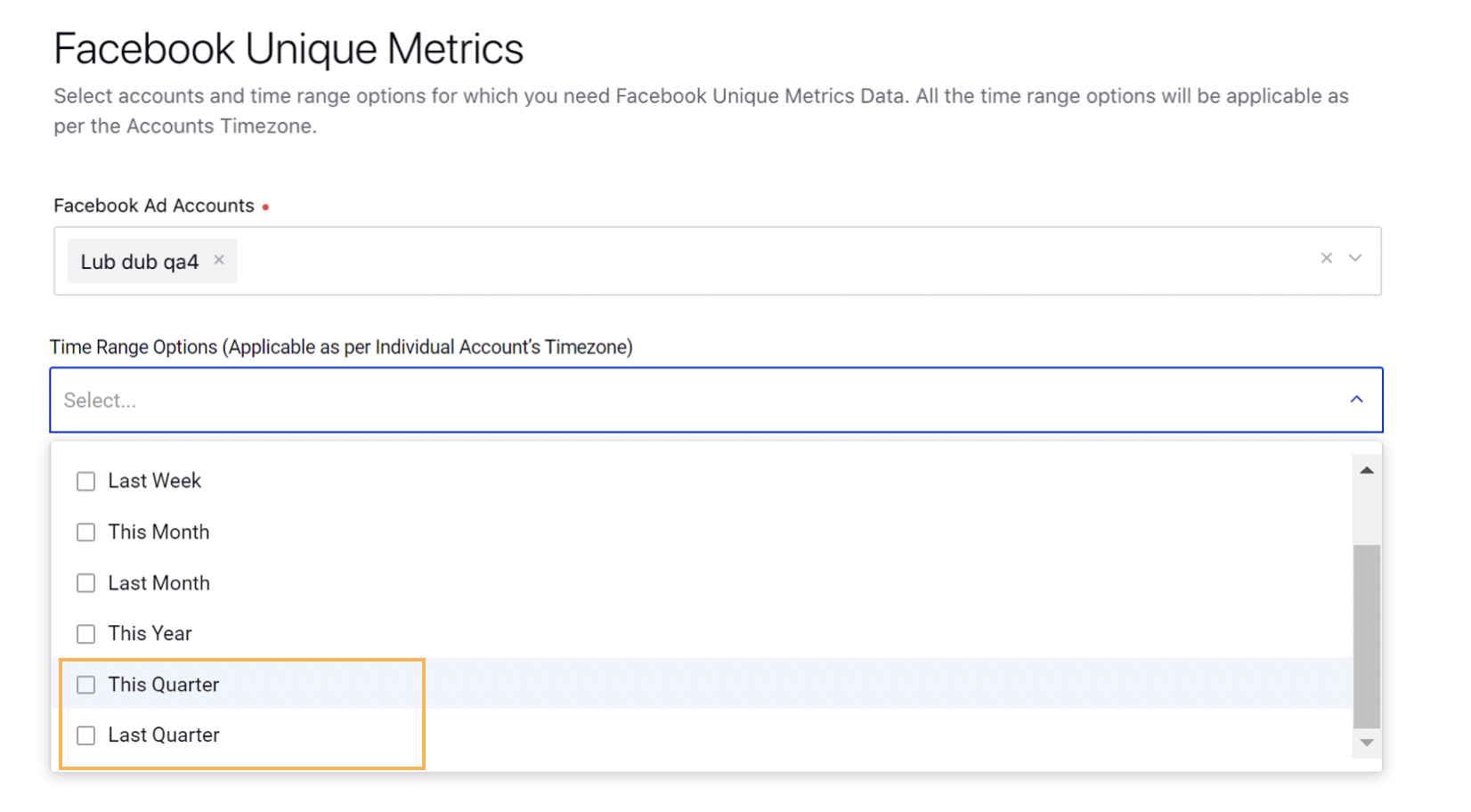
Task: Check the This Month checkbox
Action: (x=86, y=532)
